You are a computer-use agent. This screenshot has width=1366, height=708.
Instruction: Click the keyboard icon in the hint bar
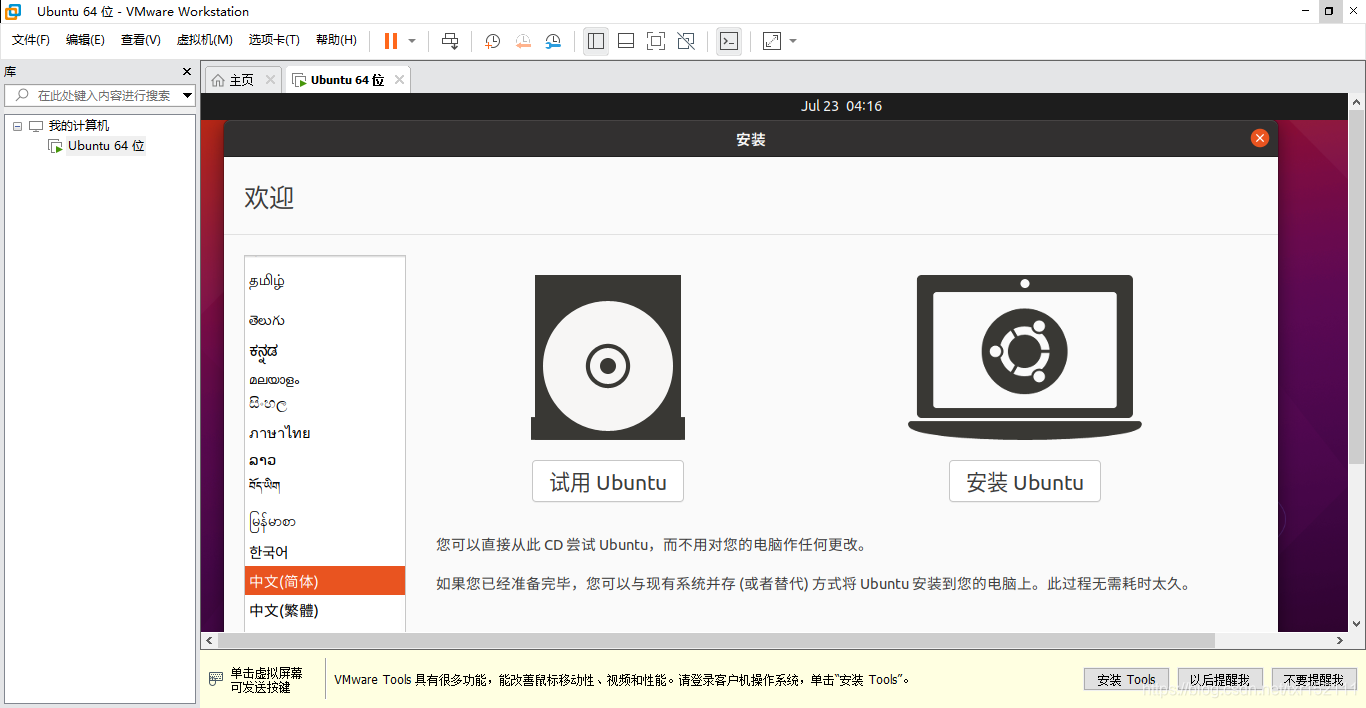pyautogui.click(x=216, y=679)
